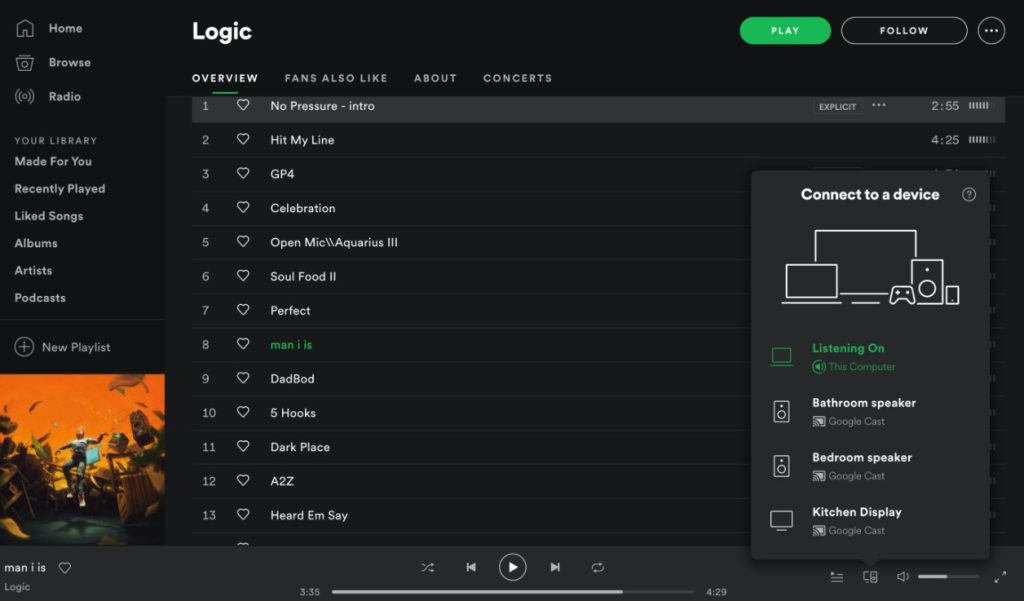Open the Home page in sidebar
Image resolution: width=1024 pixels, height=601 pixels.
[x=49, y=28]
